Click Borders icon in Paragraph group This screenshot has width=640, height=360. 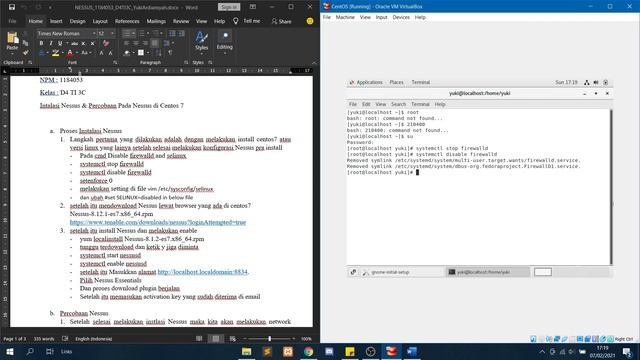[x=141, y=53]
